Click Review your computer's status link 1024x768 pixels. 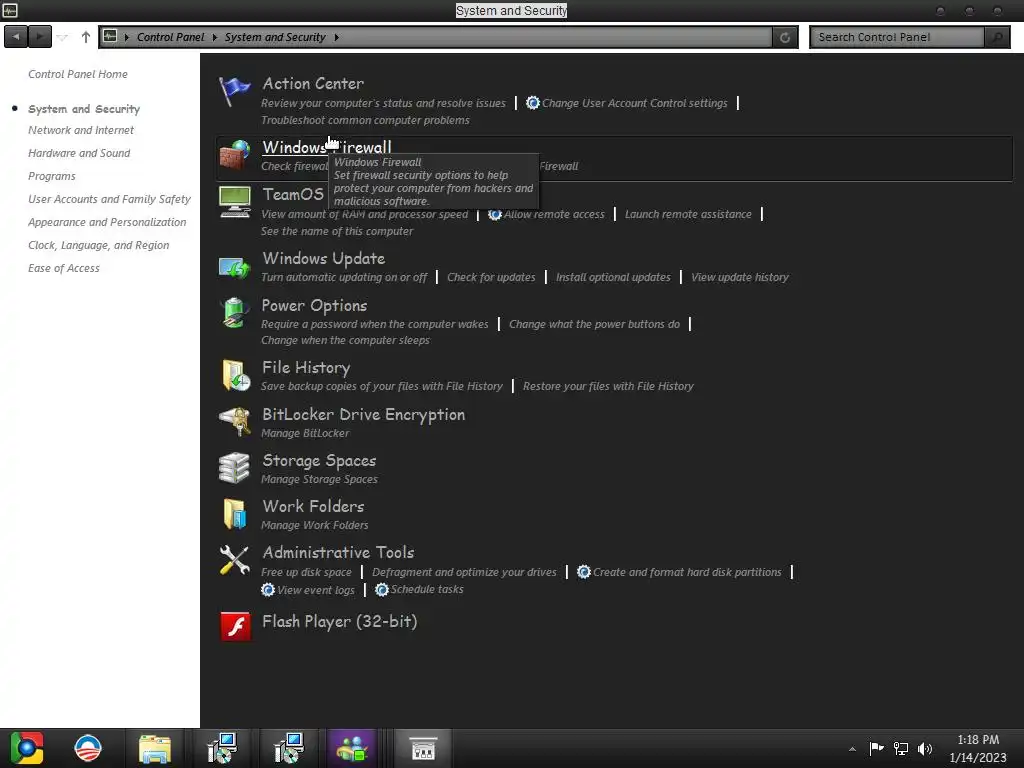(x=383, y=103)
